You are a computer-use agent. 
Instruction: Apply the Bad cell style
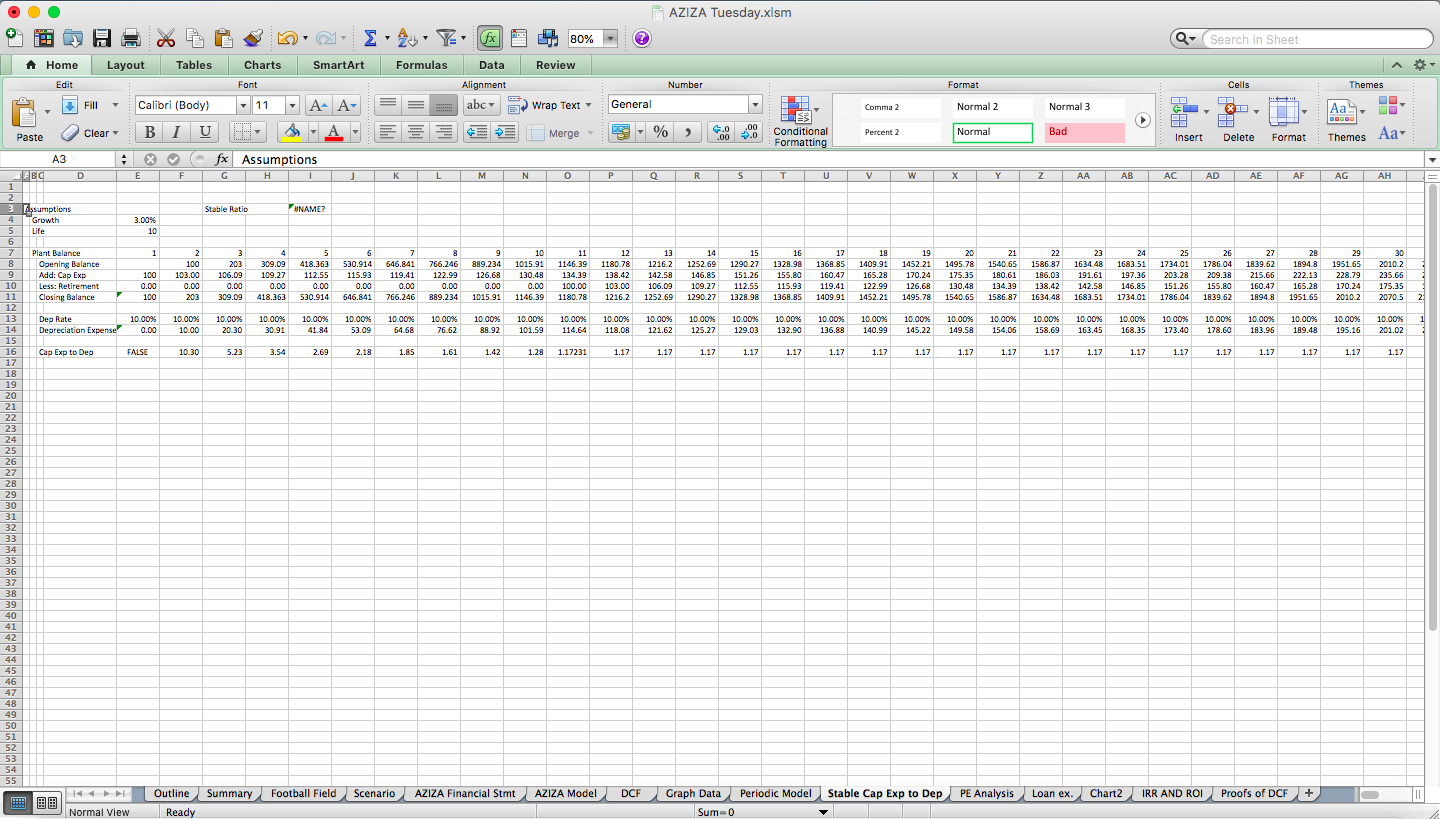coord(1084,131)
